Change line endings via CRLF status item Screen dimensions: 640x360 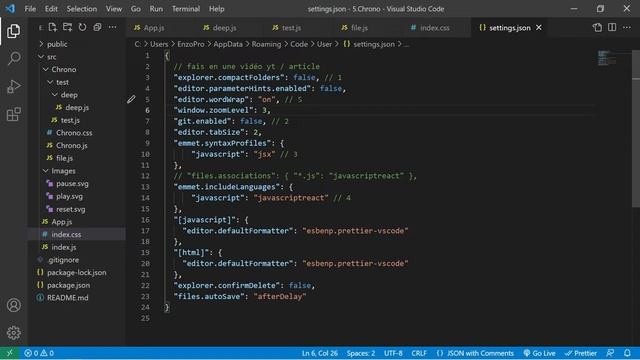click(419, 353)
